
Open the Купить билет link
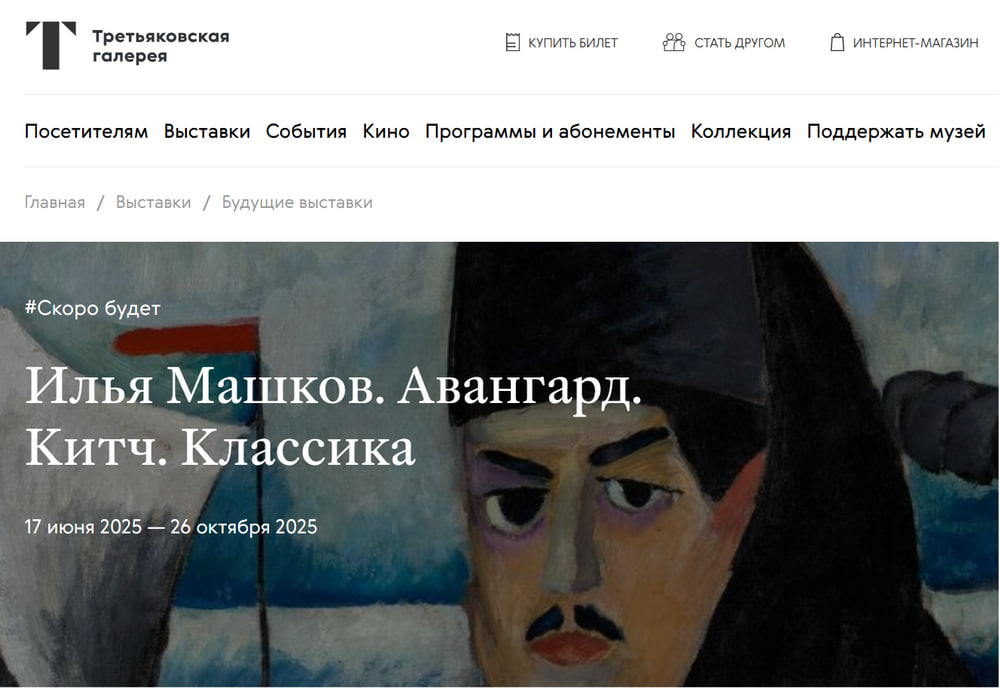point(573,43)
